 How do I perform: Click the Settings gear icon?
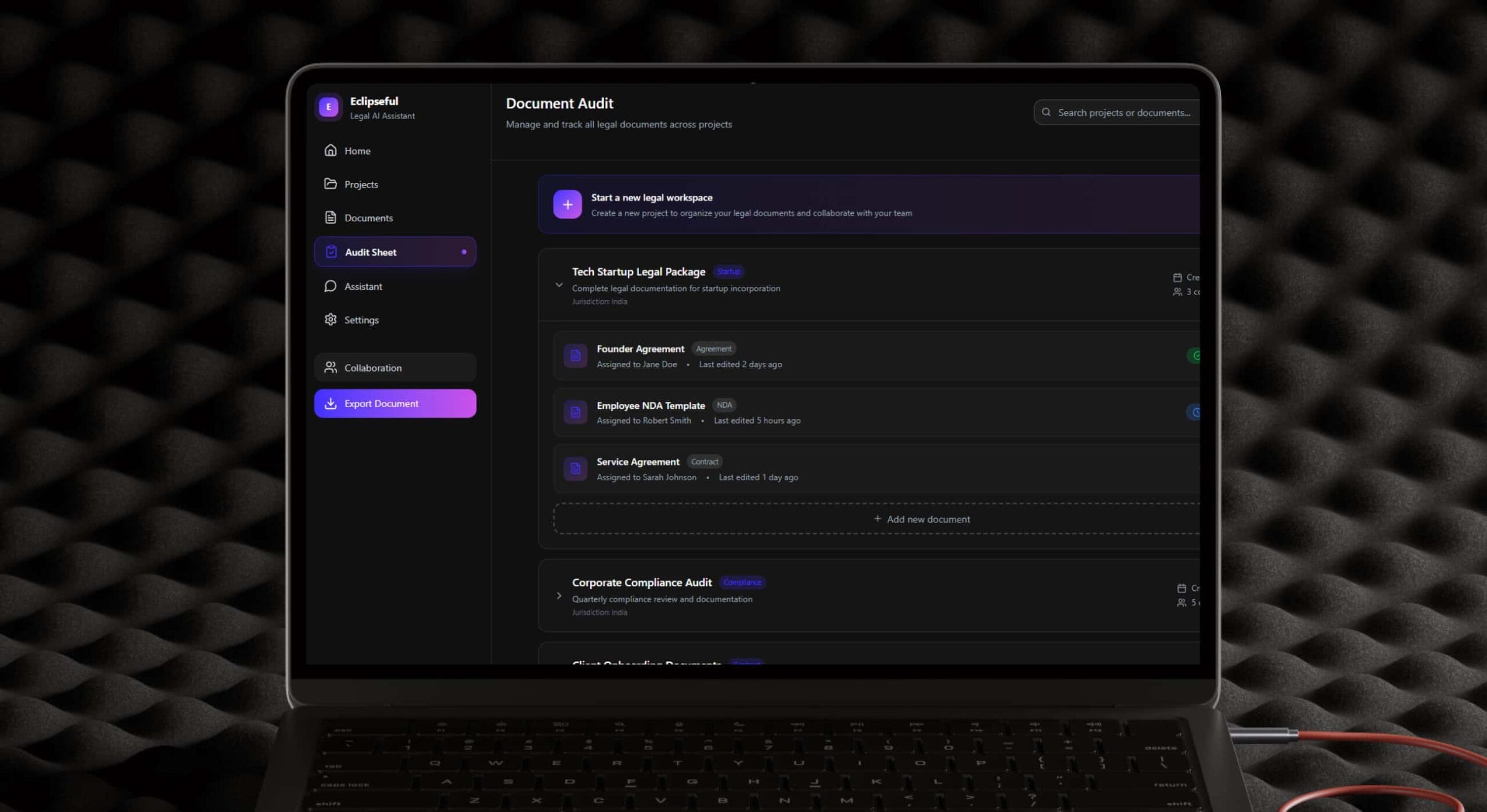pos(331,319)
